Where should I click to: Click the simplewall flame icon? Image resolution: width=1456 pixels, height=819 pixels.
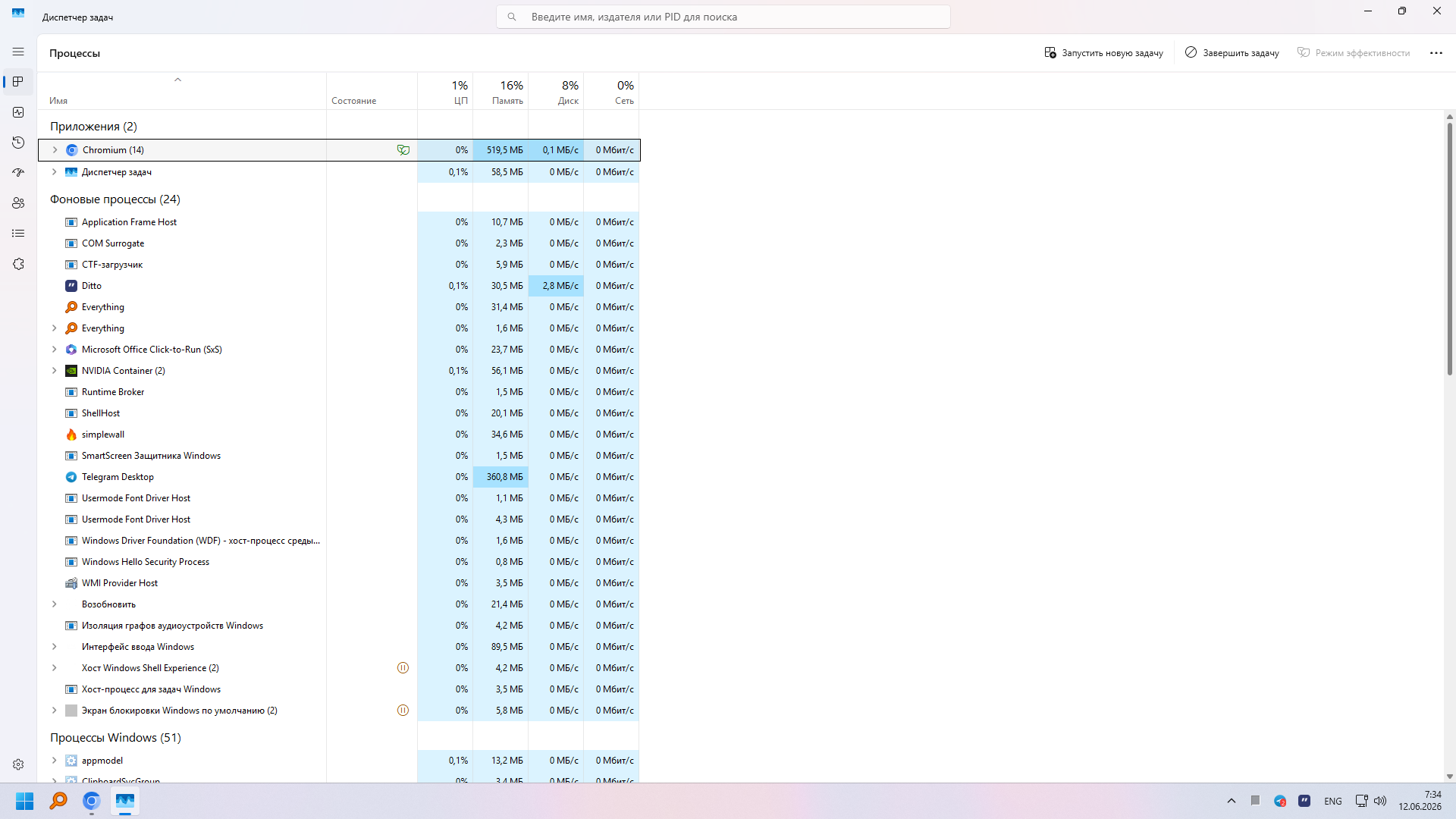click(x=71, y=435)
